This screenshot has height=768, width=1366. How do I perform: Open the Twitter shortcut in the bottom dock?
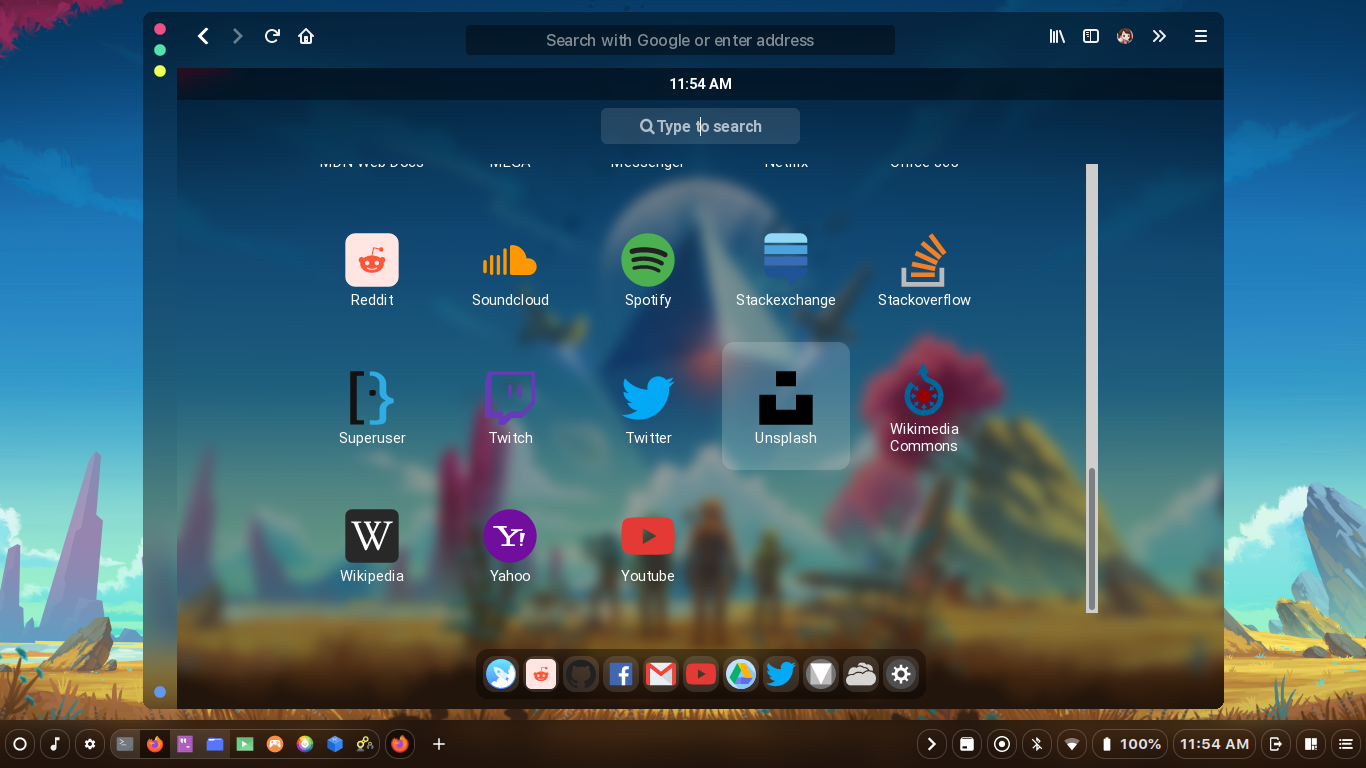[780, 674]
